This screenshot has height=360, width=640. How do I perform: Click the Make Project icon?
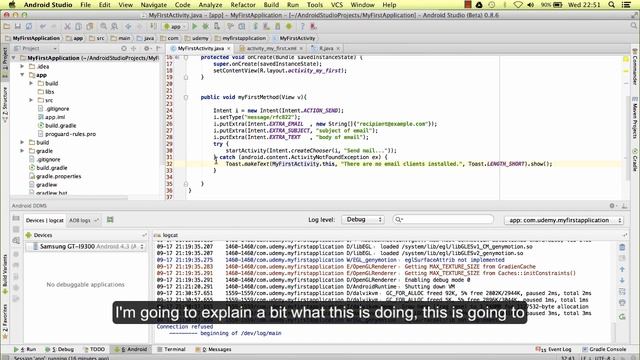[x=153, y=27]
